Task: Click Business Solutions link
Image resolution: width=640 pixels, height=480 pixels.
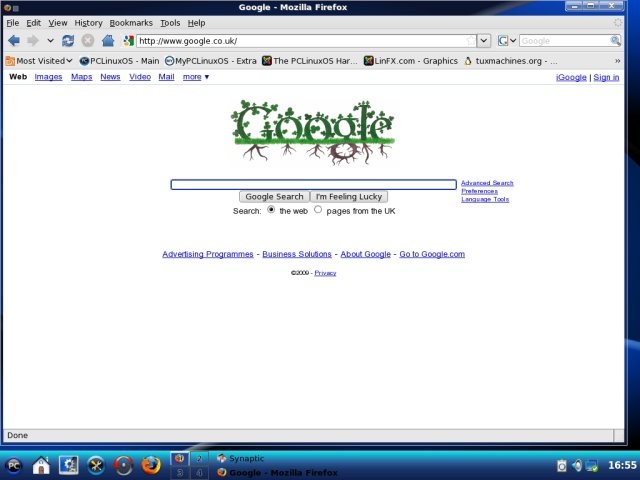Action: 297,254
